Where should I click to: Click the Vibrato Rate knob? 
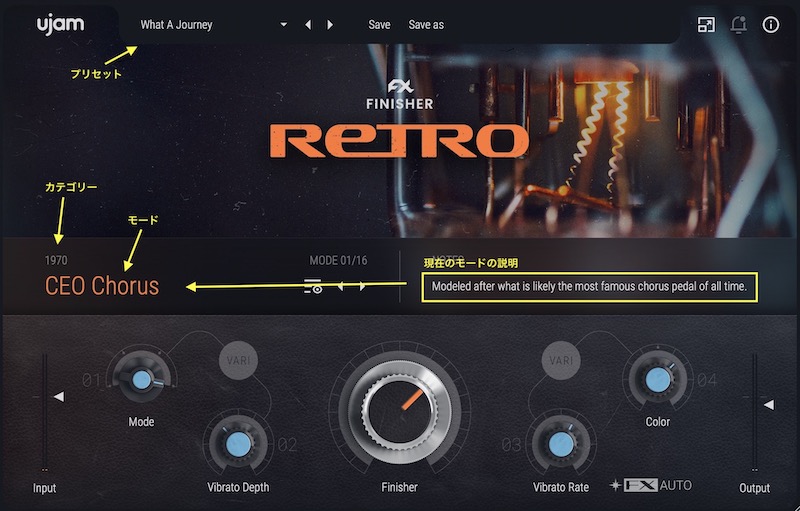[x=561, y=444]
